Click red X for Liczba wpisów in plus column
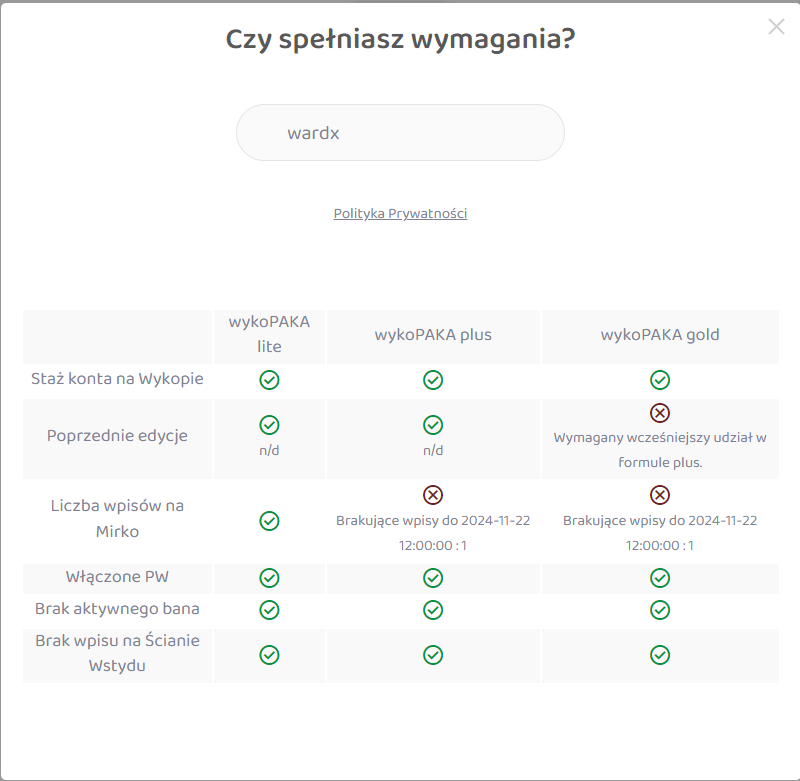Image resolution: width=800 pixels, height=781 pixels. [433, 495]
